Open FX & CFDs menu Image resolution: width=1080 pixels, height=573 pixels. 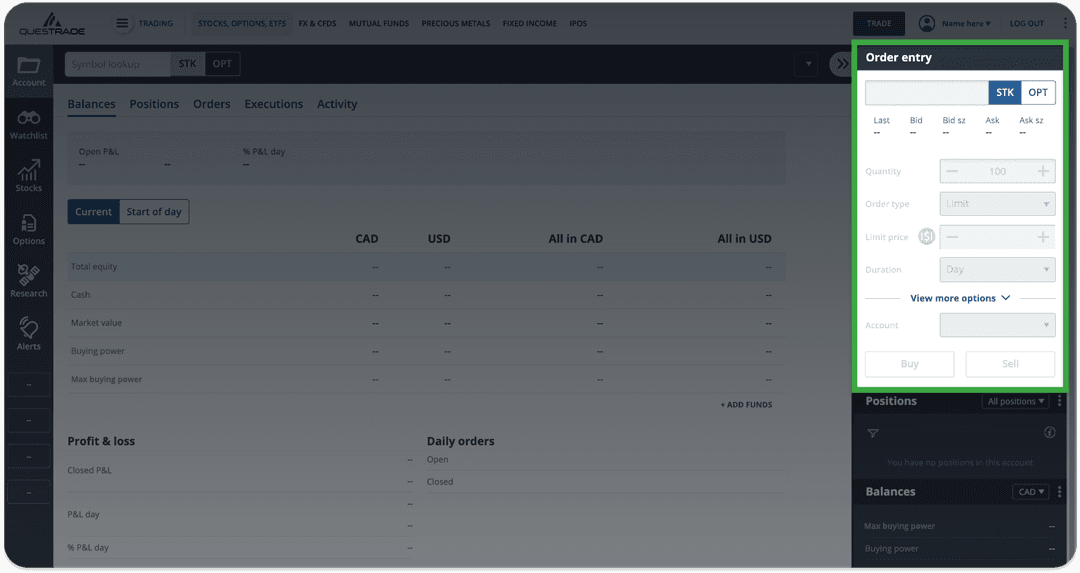point(318,23)
